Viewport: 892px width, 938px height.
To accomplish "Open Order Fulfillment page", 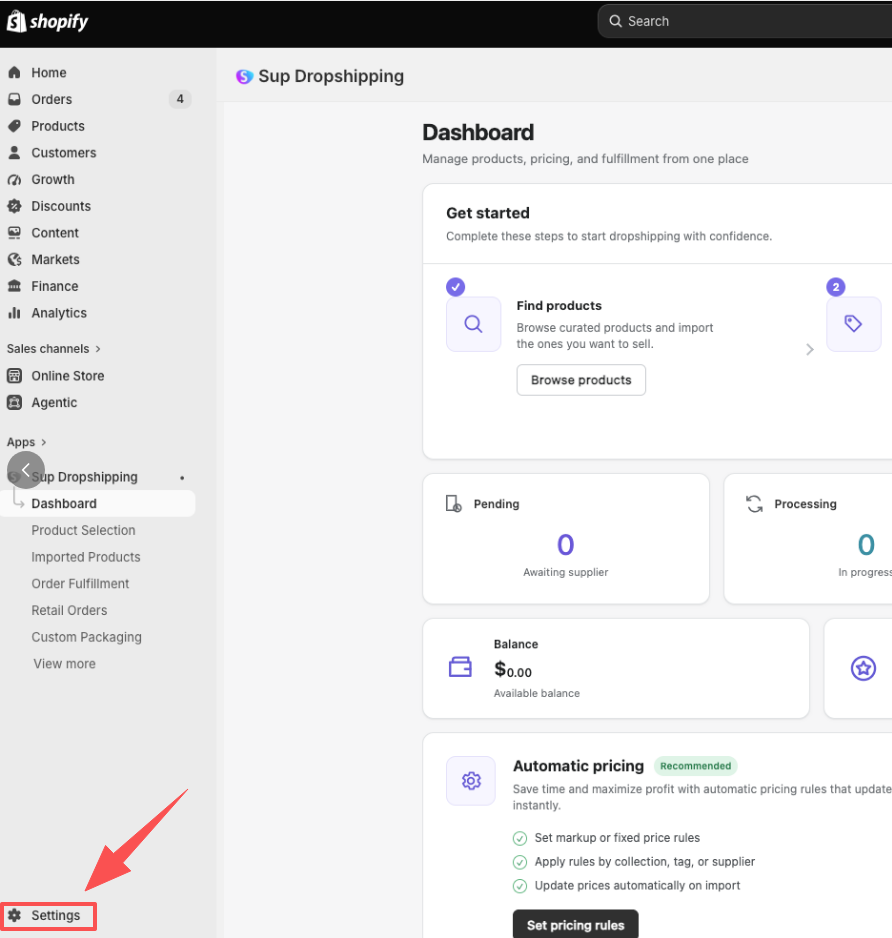I will pyautogui.click(x=81, y=583).
